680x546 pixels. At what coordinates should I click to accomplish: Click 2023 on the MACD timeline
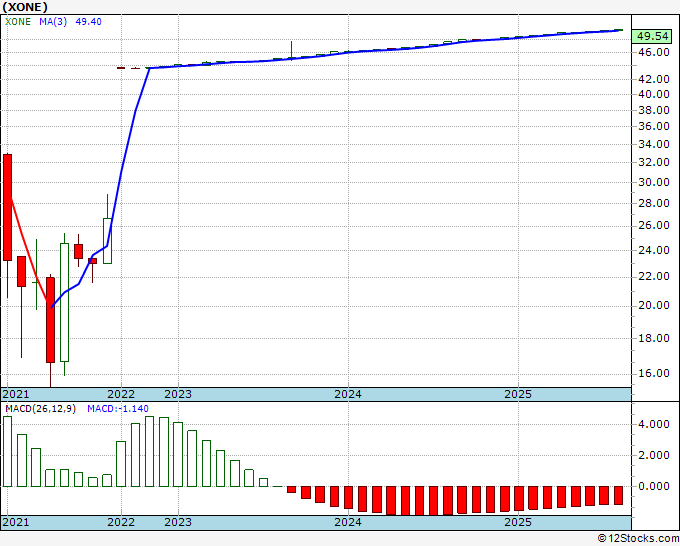pyautogui.click(x=178, y=522)
